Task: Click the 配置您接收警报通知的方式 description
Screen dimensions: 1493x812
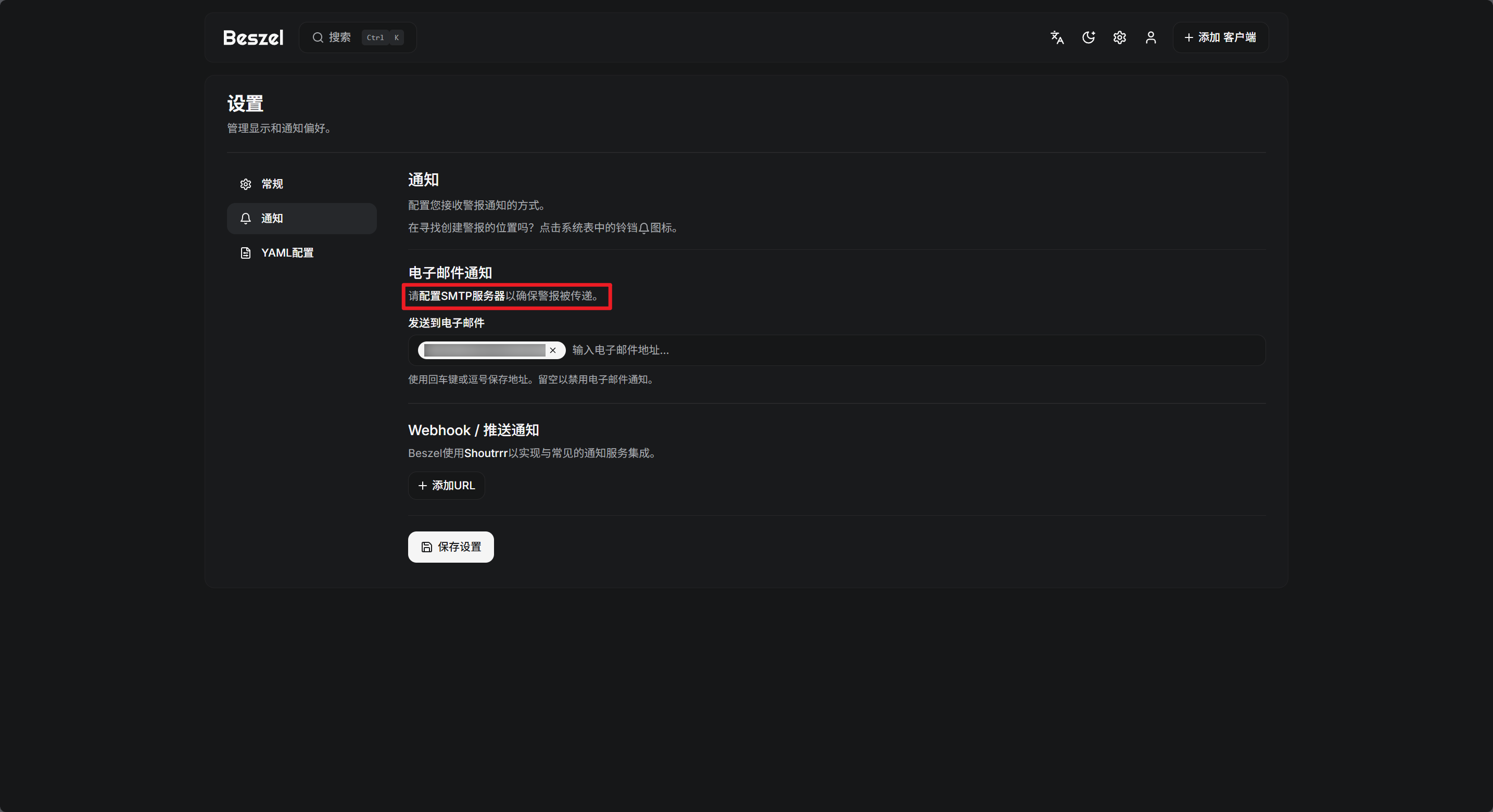Action: pyautogui.click(x=476, y=205)
